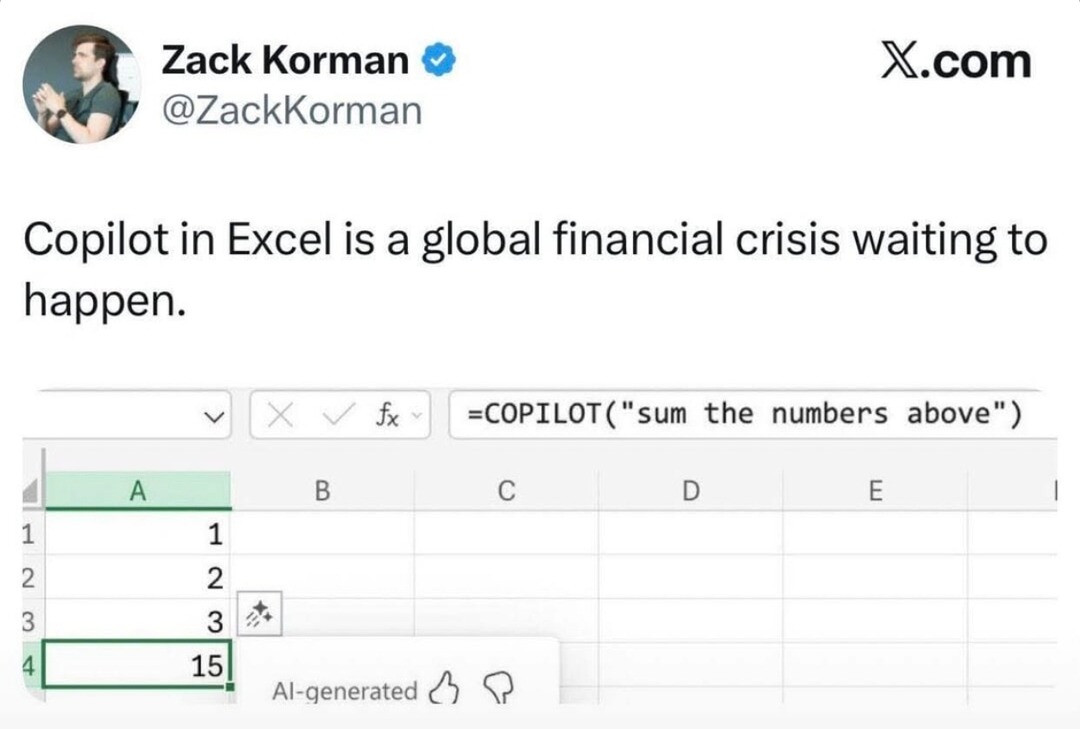Viewport: 1080px width, 729px height.
Task: Click the fx insert function icon
Action: tap(388, 415)
